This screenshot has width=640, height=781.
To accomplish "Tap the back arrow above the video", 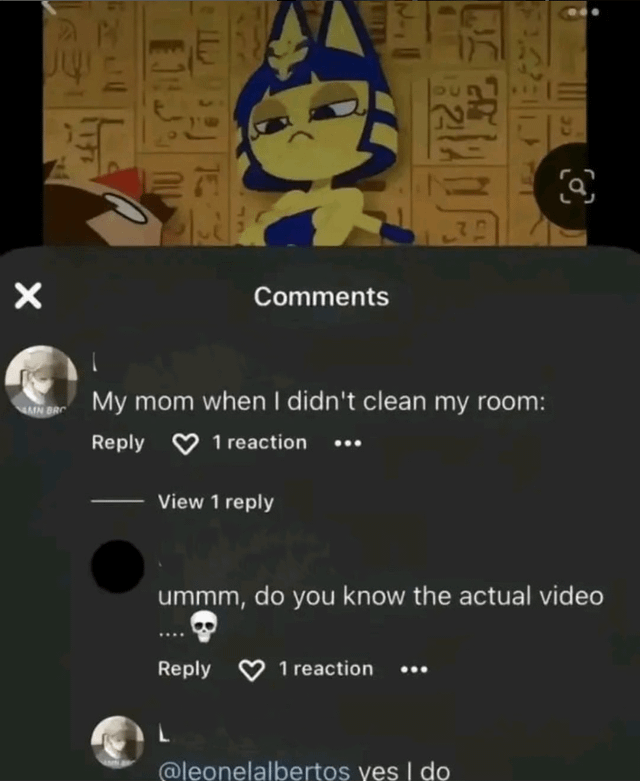I will (49, 7).
